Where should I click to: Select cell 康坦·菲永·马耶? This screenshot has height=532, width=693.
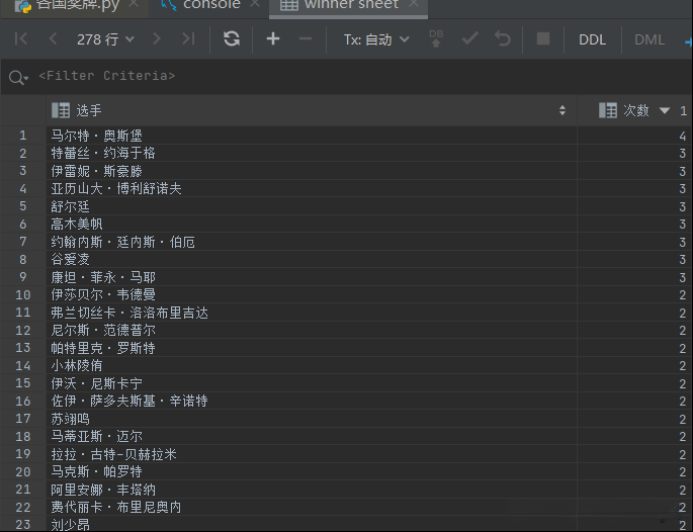[x=312, y=277]
